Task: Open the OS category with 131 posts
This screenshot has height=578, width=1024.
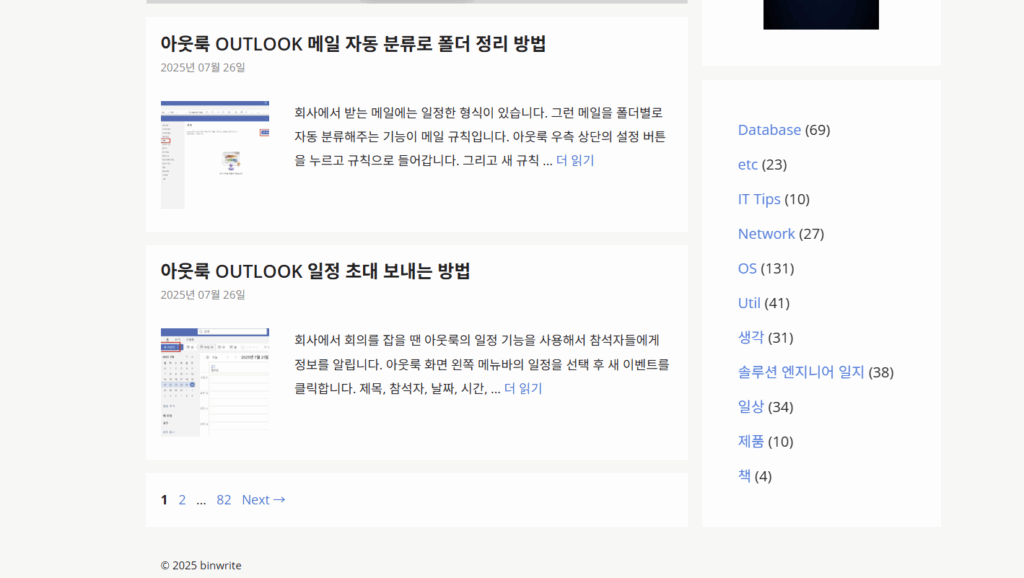Action: click(x=746, y=268)
